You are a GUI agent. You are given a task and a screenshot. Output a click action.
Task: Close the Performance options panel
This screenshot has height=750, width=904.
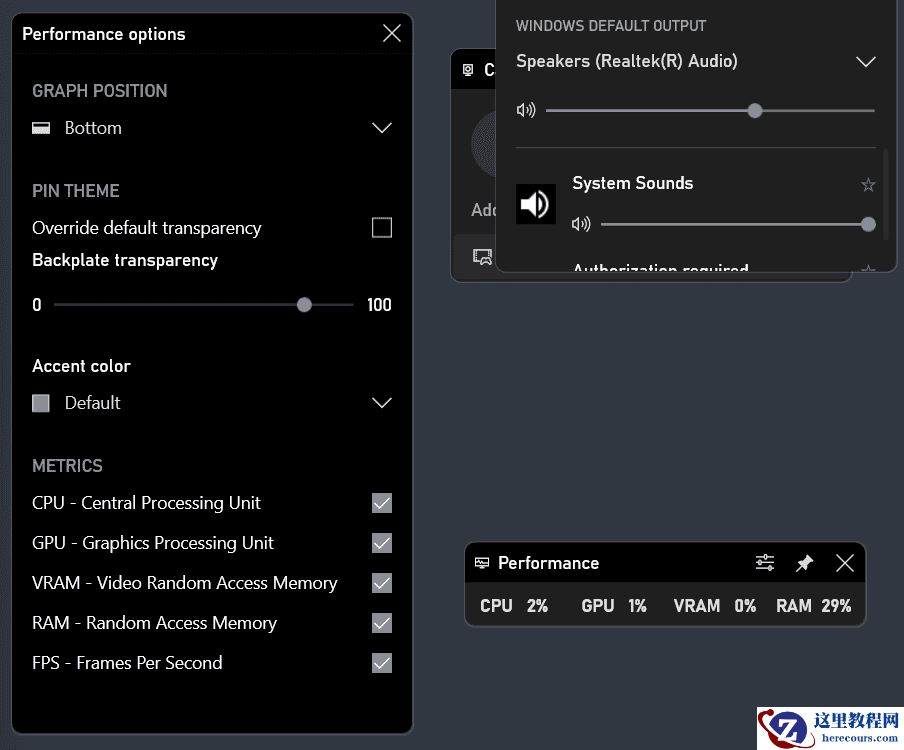coord(392,33)
